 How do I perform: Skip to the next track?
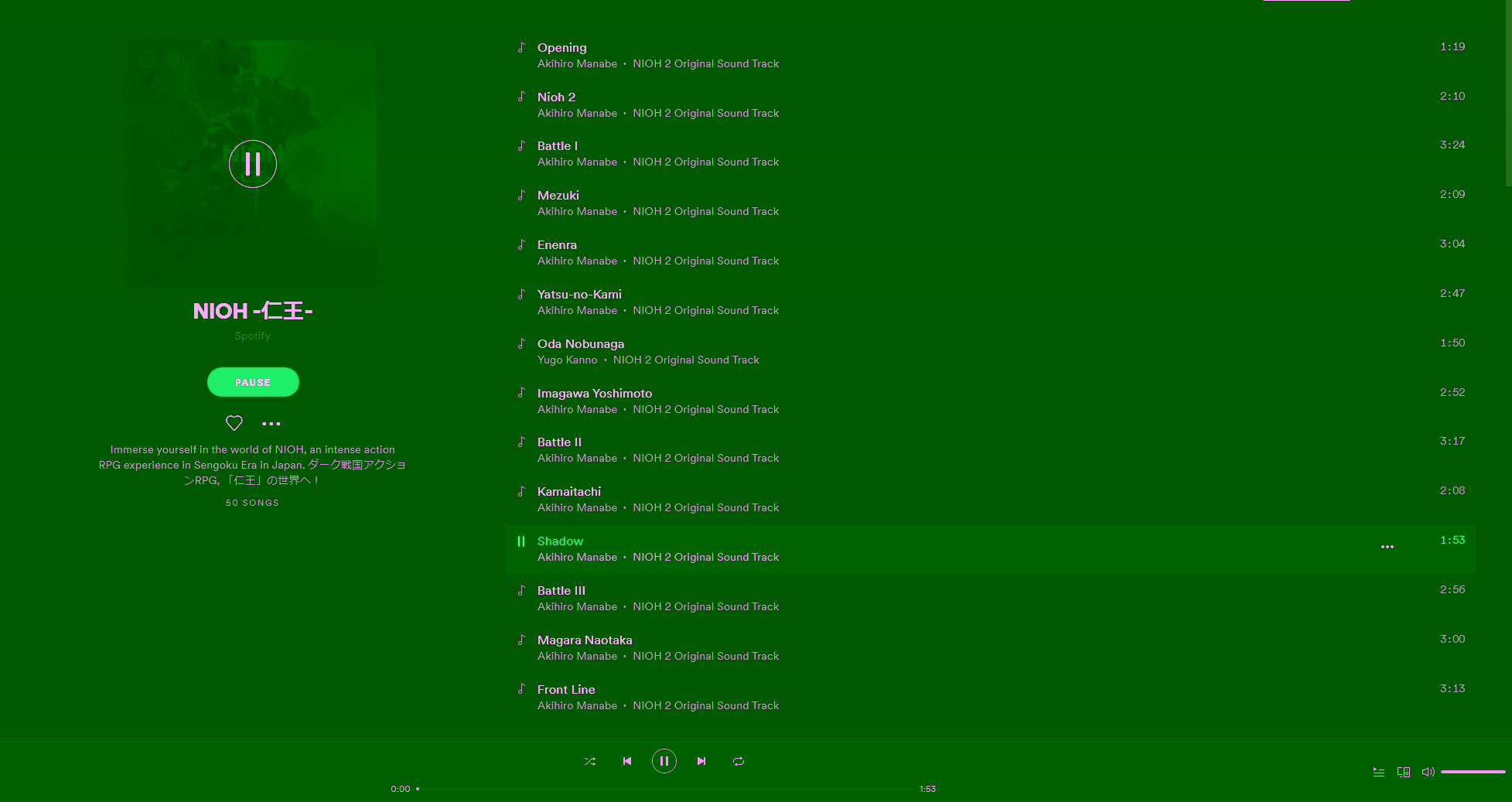point(701,761)
